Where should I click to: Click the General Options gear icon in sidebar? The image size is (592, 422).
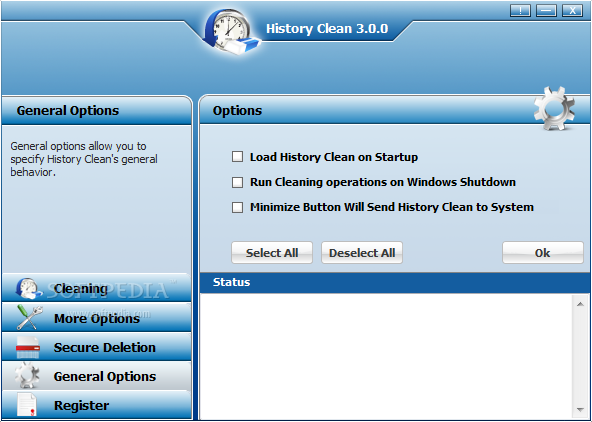click(28, 376)
